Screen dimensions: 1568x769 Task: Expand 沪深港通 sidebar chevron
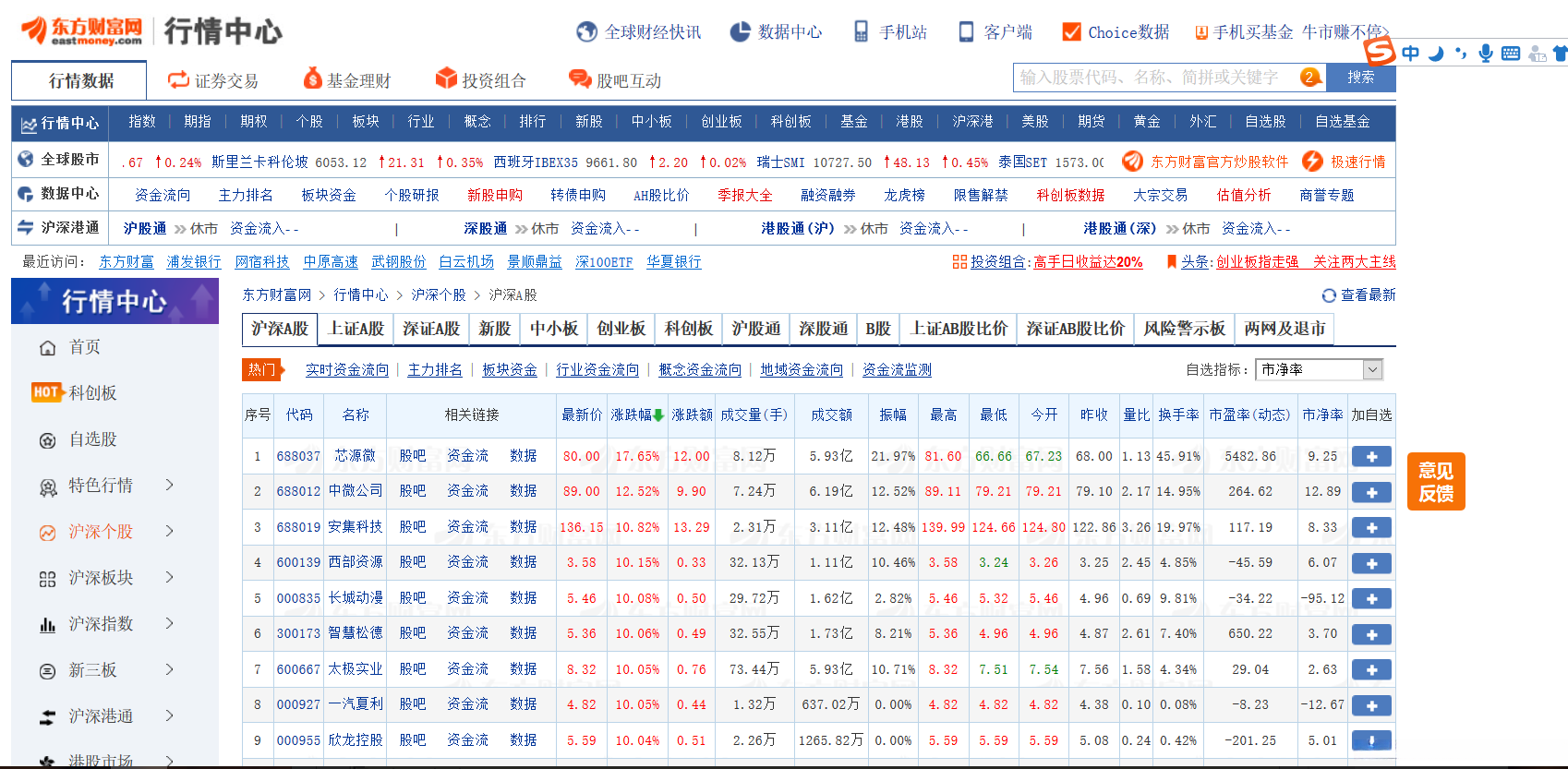[x=169, y=715]
